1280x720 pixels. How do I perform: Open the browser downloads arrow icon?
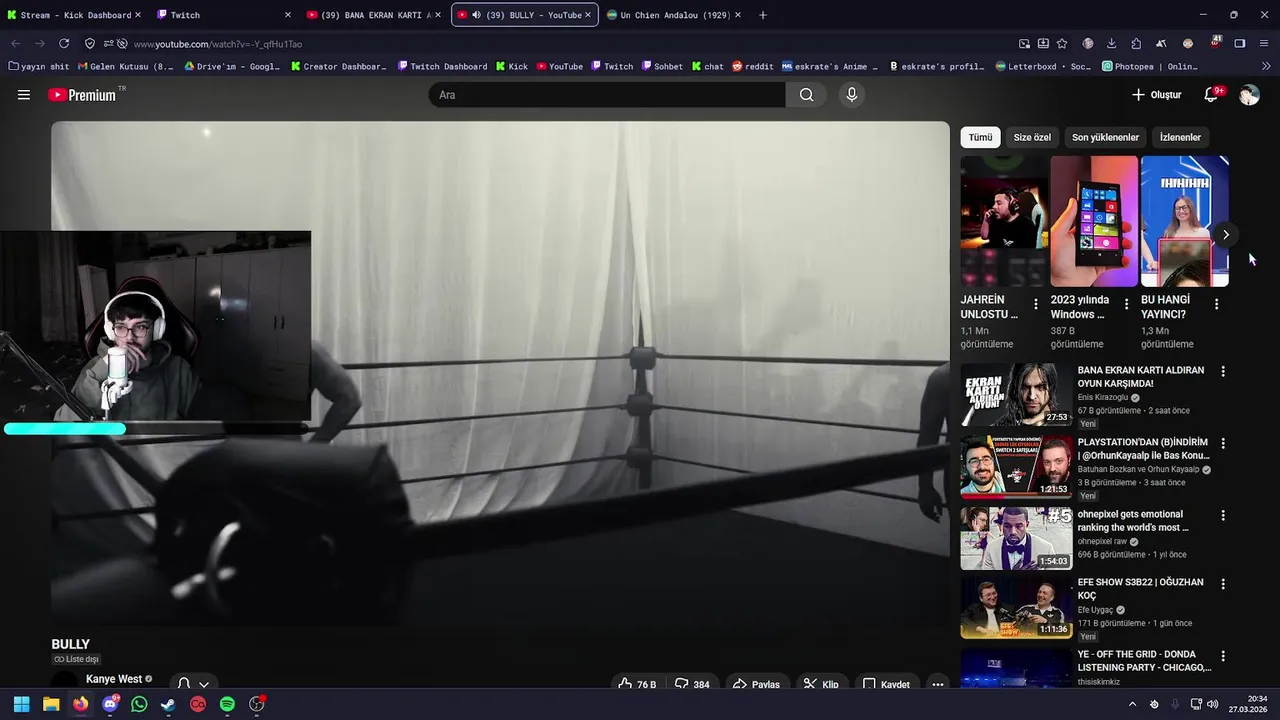click(x=1111, y=44)
